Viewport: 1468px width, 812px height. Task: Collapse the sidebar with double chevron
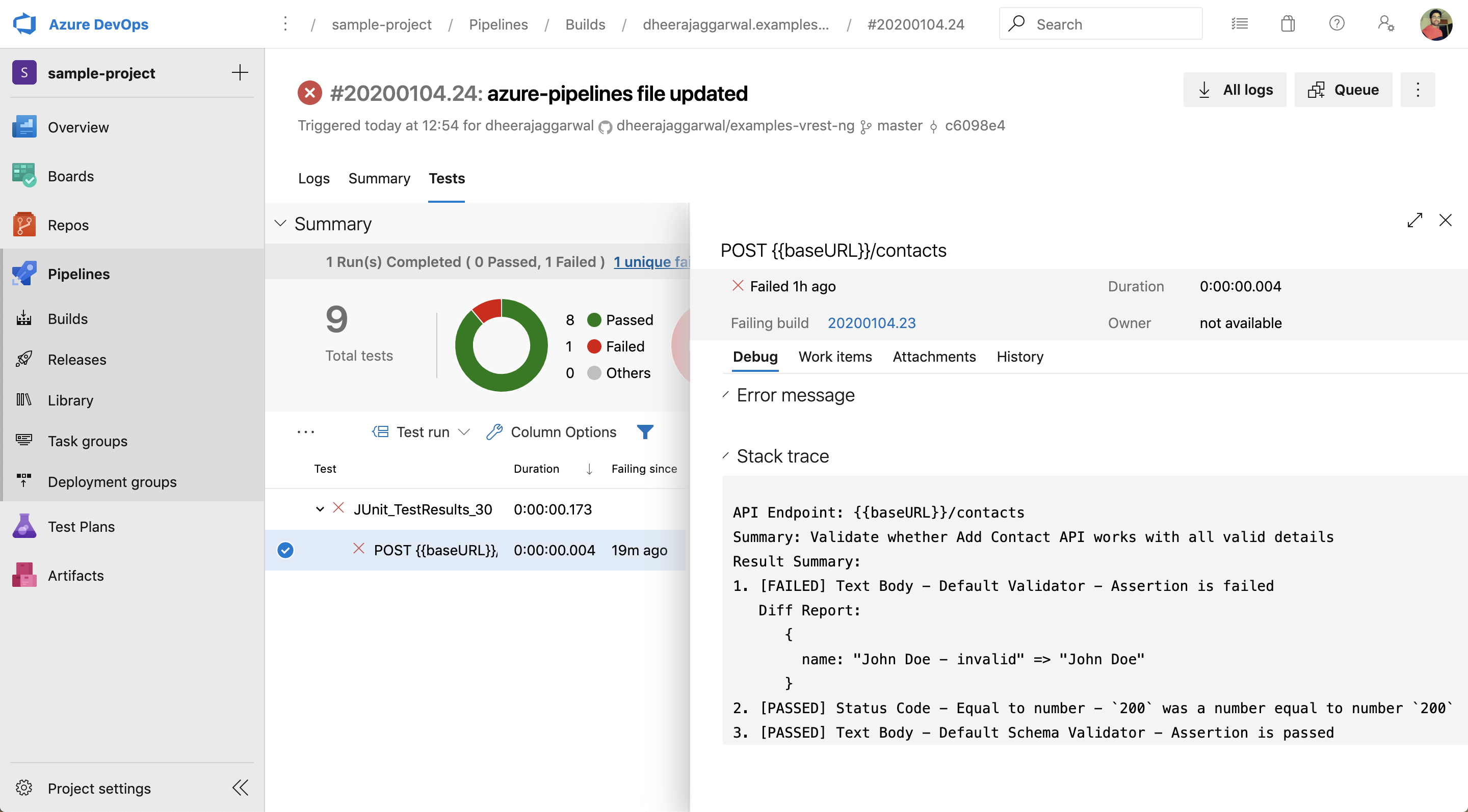[x=240, y=788]
